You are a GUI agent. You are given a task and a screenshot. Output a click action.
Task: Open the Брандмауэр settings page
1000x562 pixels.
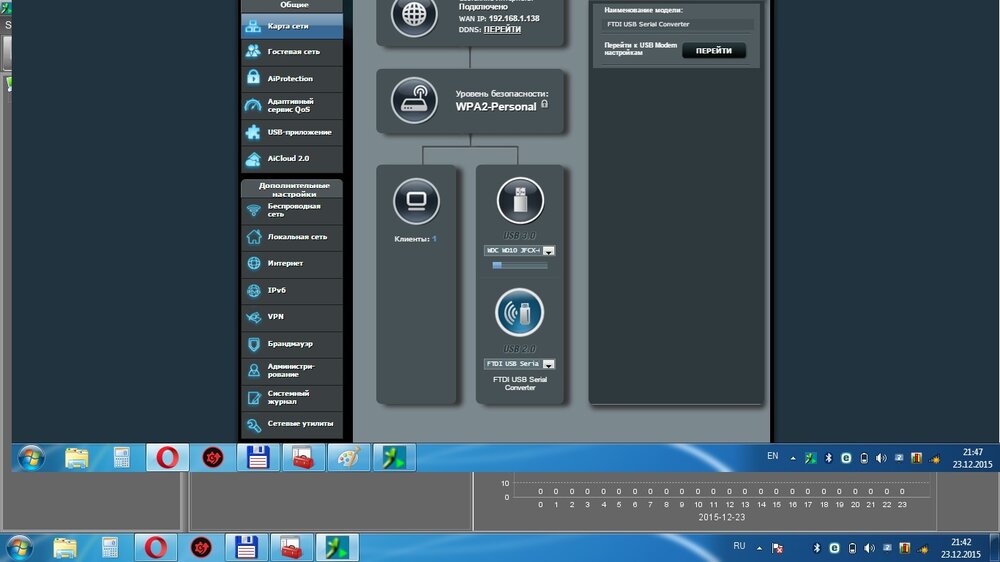point(292,344)
